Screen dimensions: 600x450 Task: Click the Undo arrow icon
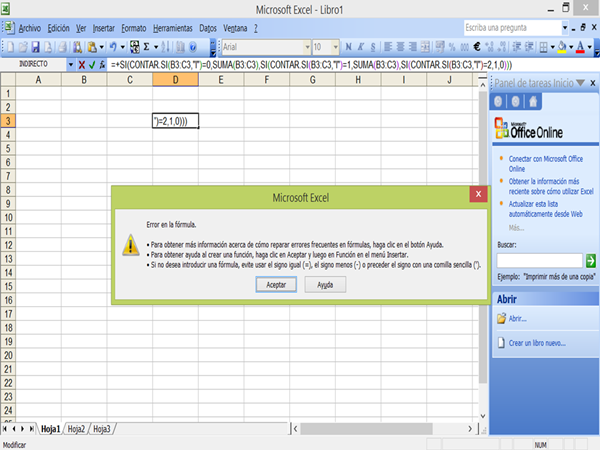pyautogui.click(x=113, y=47)
